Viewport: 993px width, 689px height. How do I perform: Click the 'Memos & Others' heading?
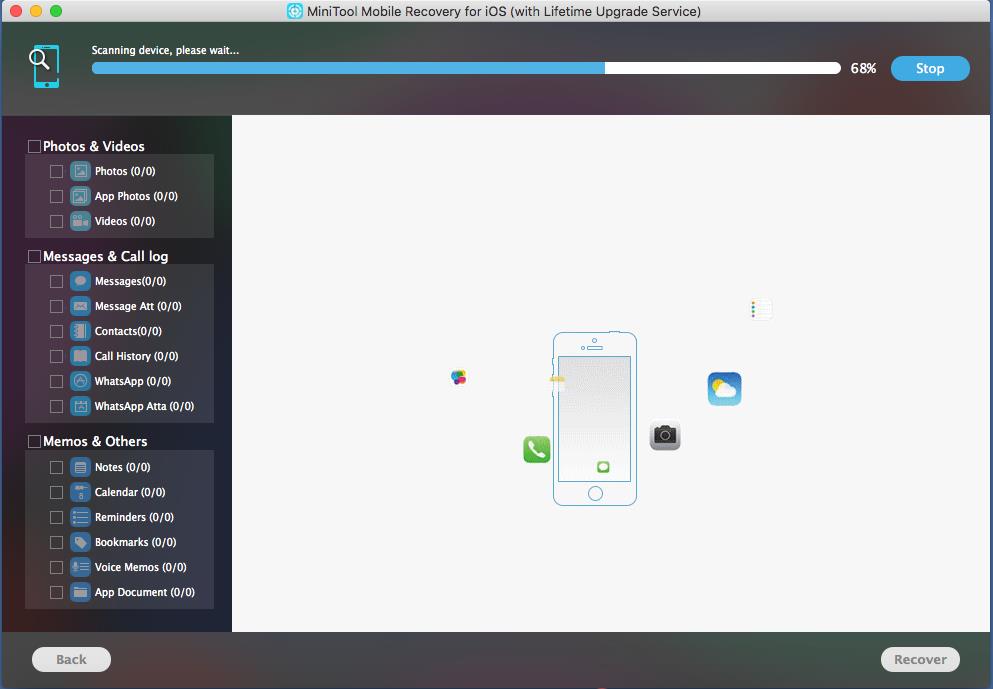click(95, 441)
